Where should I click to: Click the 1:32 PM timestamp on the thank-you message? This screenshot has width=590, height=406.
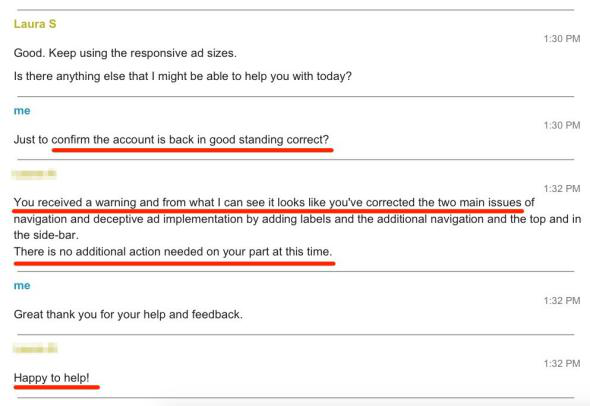click(562, 301)
